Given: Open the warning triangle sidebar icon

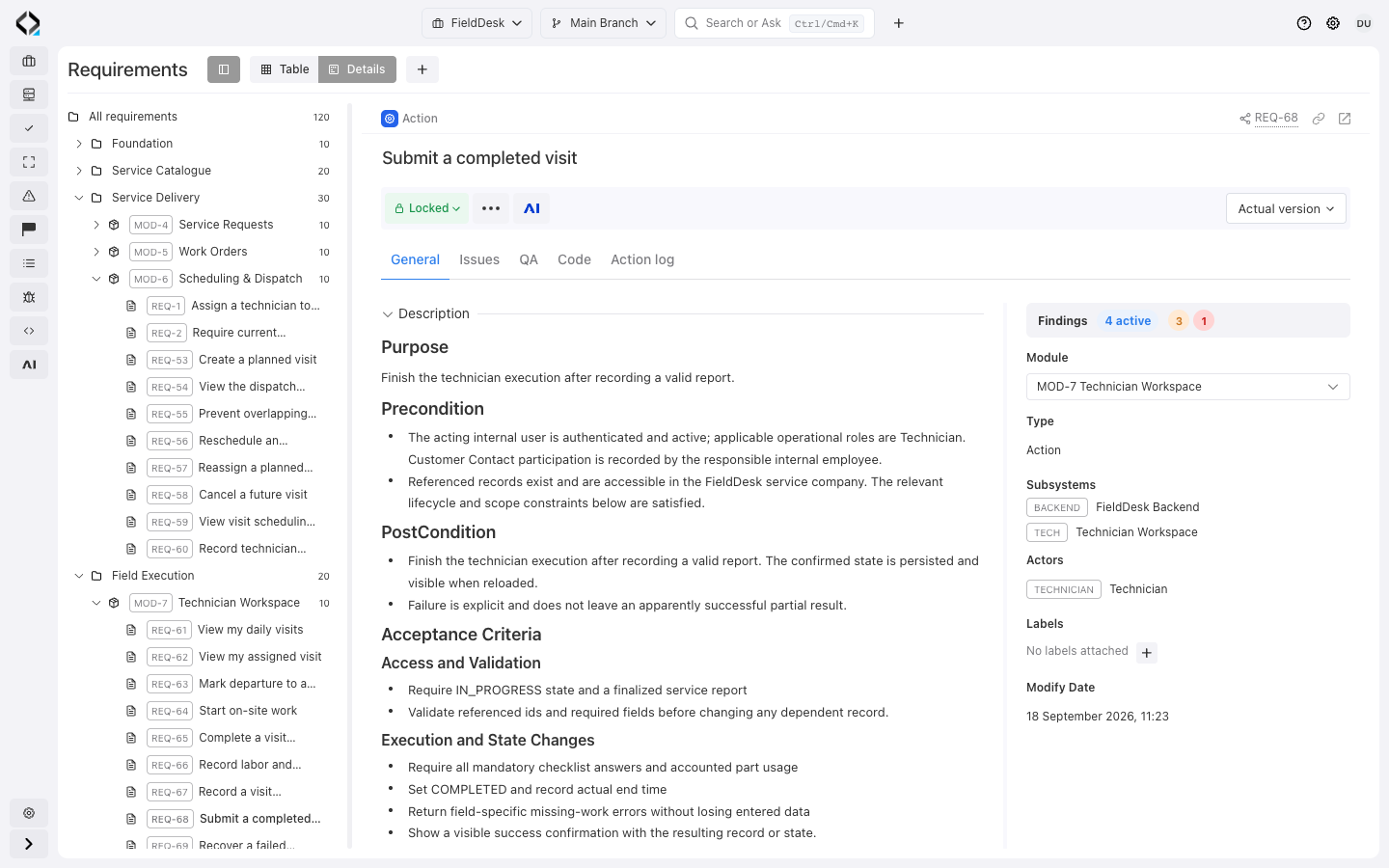Looking at the screenshot, I should (x=29, y=196).
